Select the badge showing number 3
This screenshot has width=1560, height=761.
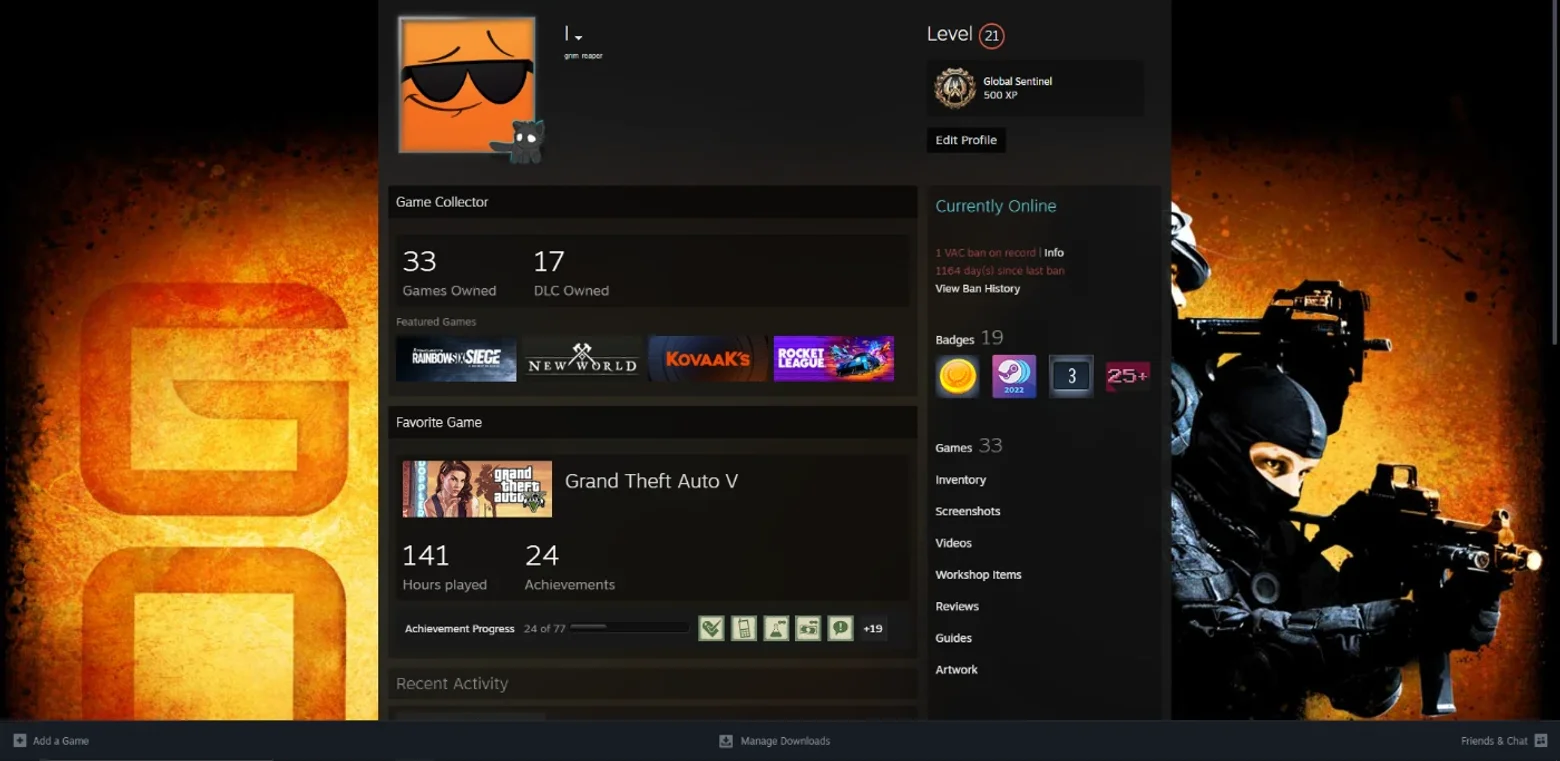tap(1071, 377)
